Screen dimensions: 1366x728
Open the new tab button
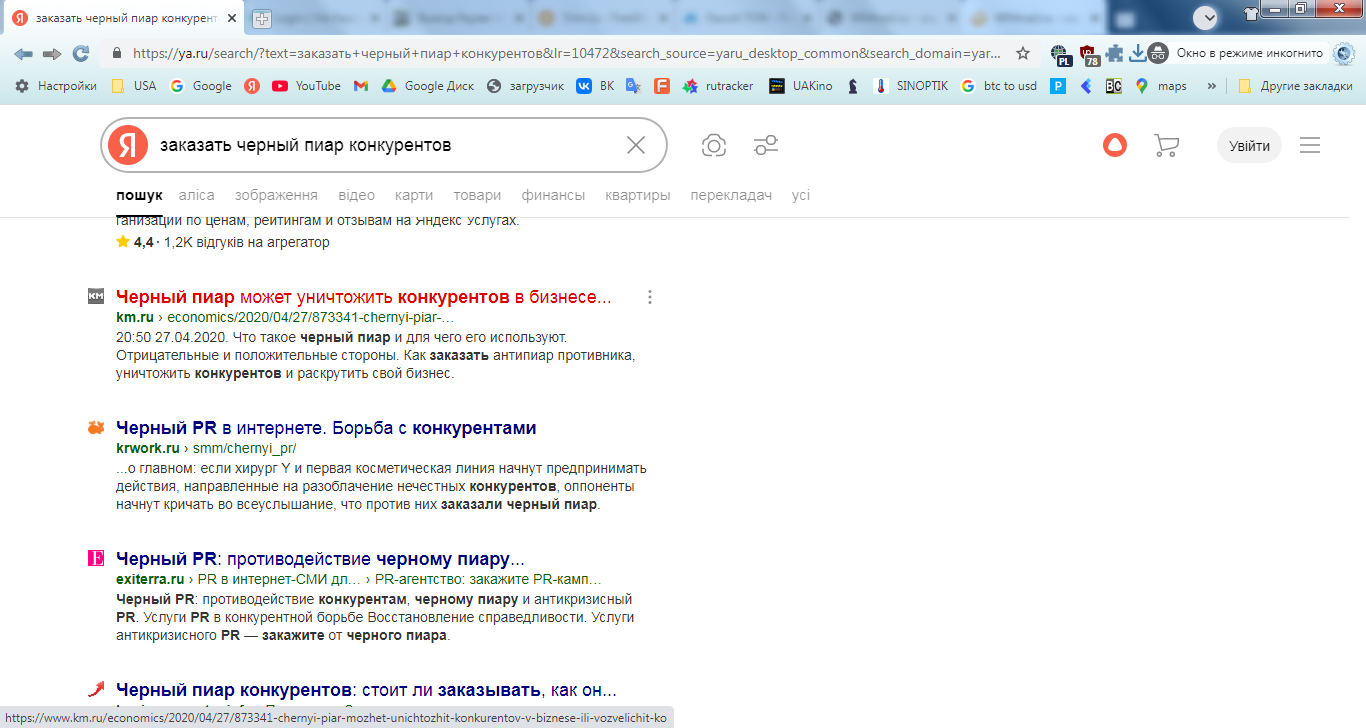[261, 19]
